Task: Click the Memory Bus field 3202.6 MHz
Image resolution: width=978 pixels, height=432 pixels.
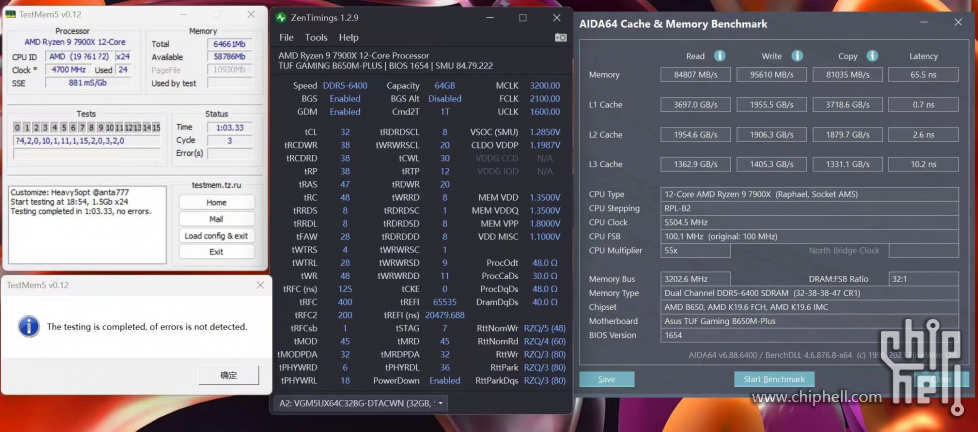Action: (x=695, y=279)
